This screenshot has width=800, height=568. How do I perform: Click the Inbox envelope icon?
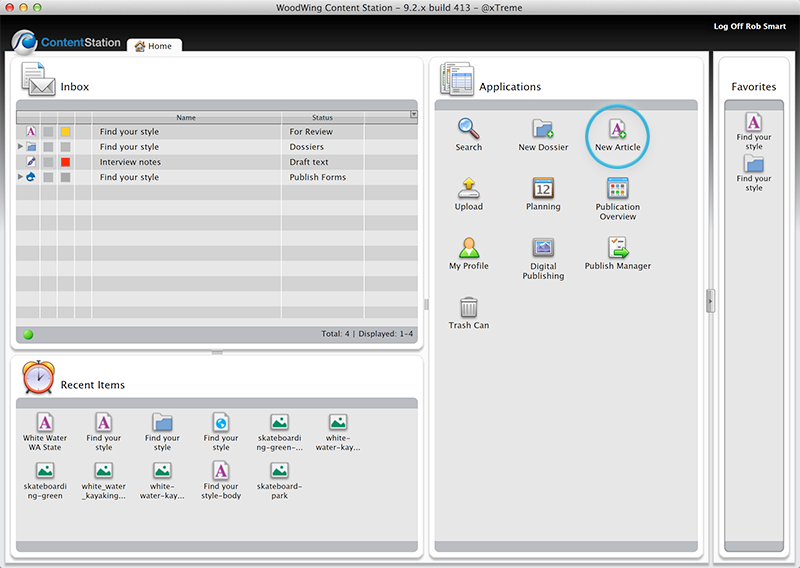pos(38,79)
